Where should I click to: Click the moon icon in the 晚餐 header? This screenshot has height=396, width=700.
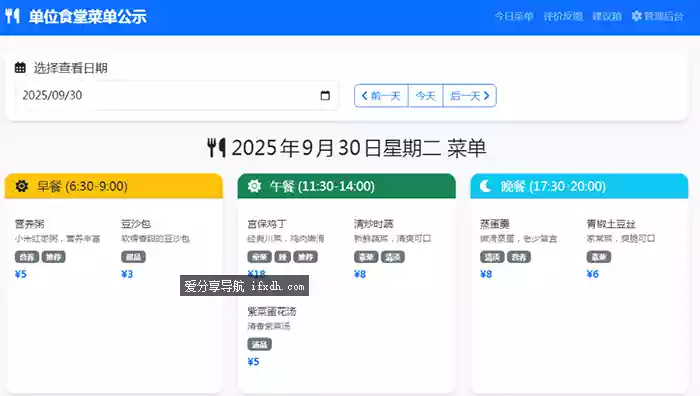point(486,186)
